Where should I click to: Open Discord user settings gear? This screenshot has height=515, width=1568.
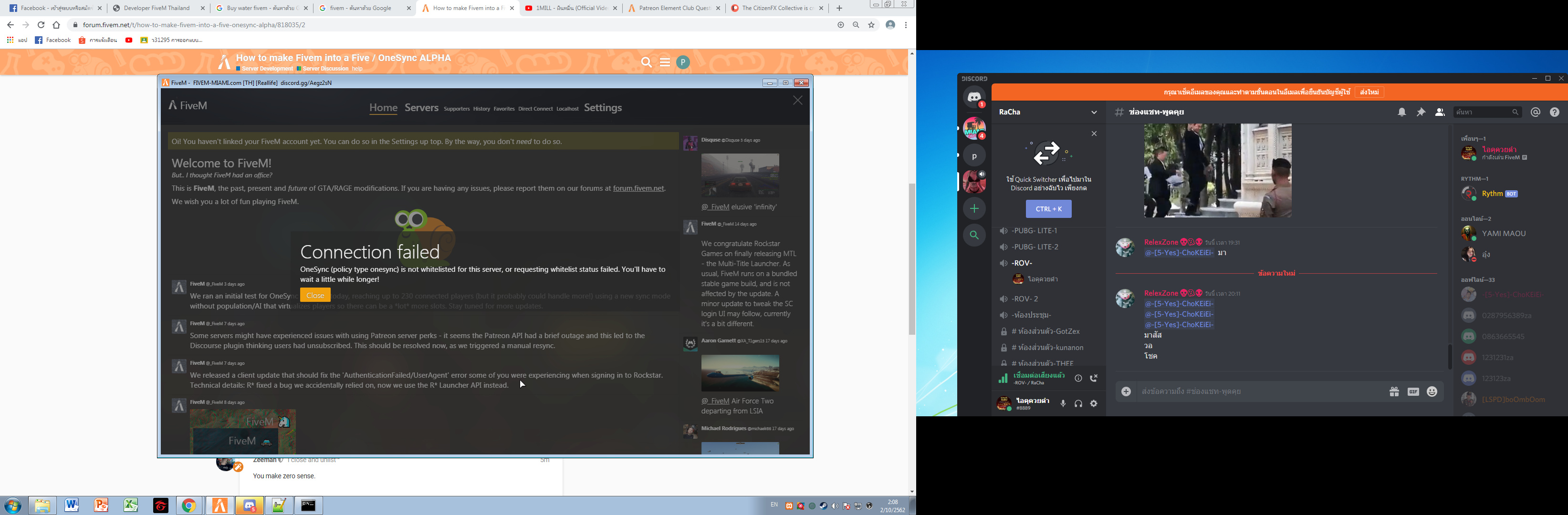point(1094,403)
